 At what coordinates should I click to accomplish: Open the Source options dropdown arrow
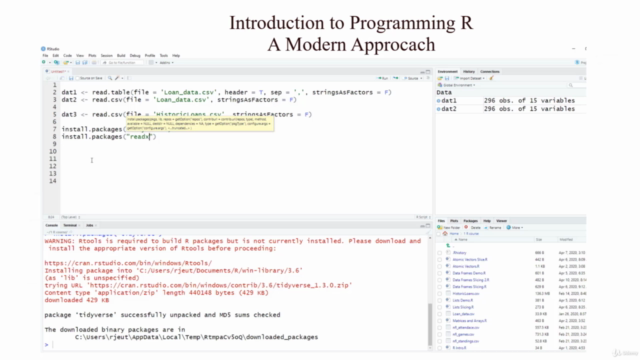(421, 78)
